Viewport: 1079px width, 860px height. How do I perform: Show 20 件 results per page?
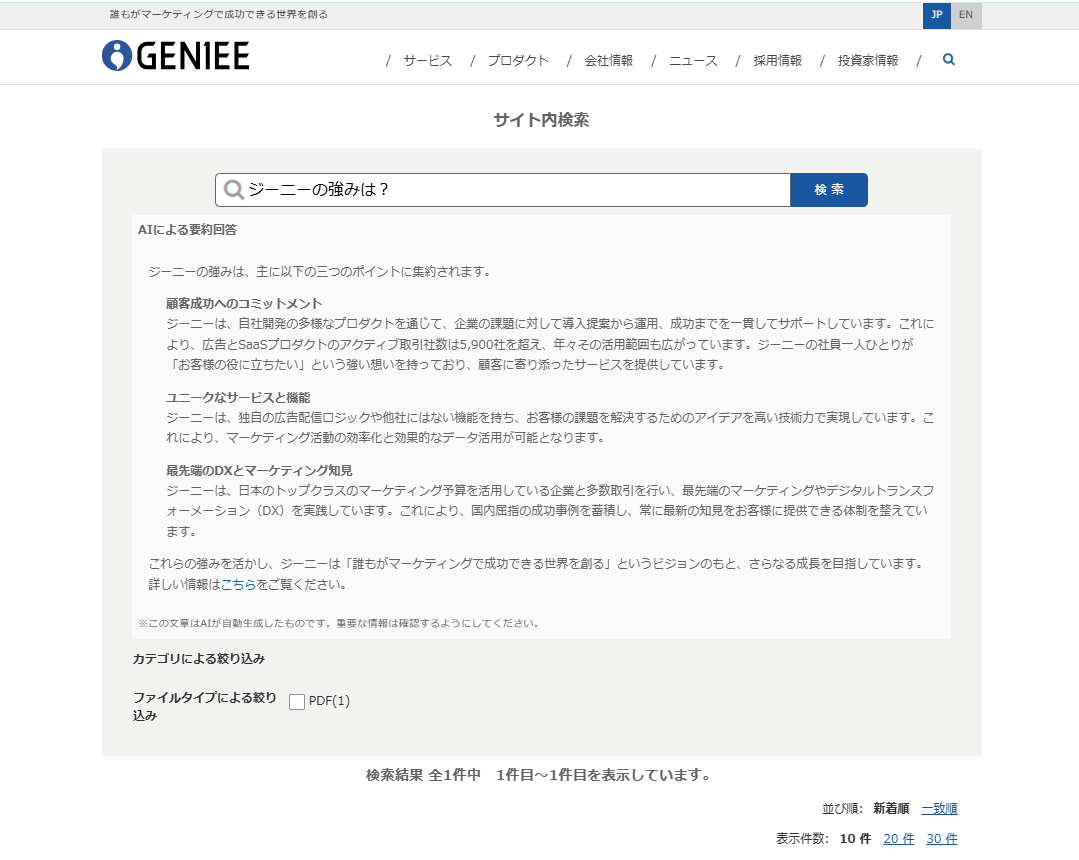(898, 838)
